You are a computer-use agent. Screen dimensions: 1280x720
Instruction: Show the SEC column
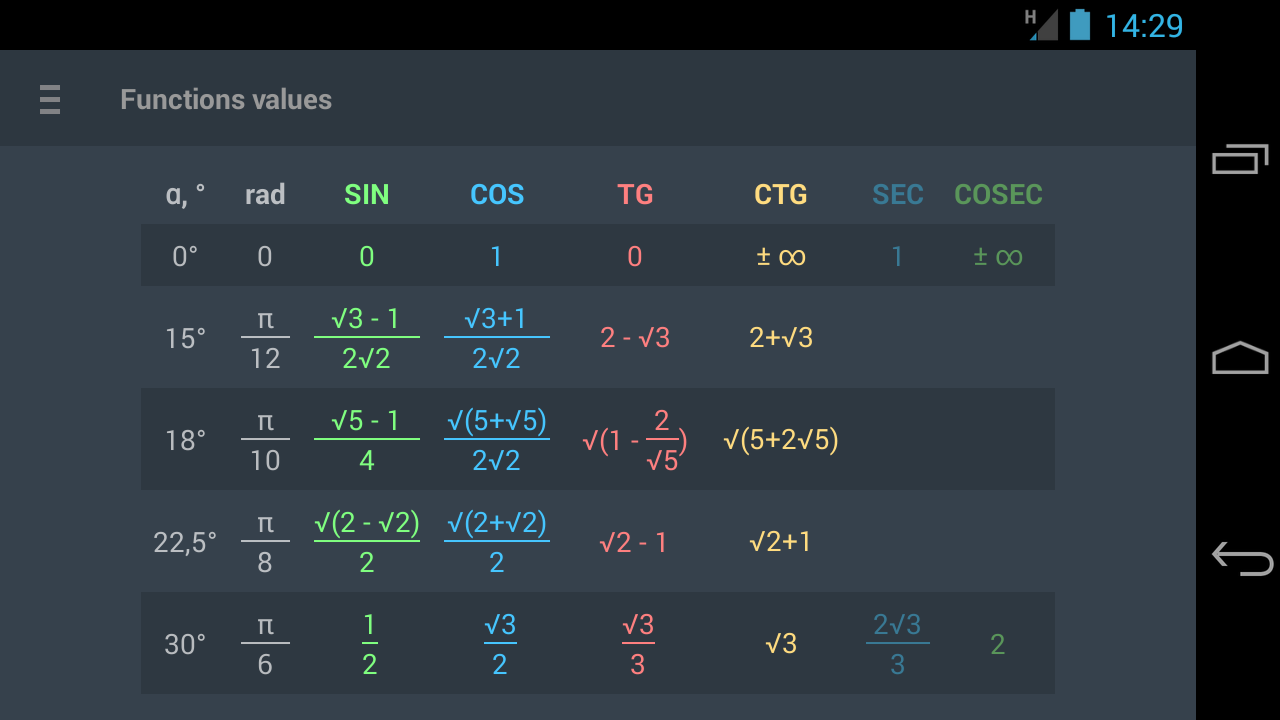[897, 194]
